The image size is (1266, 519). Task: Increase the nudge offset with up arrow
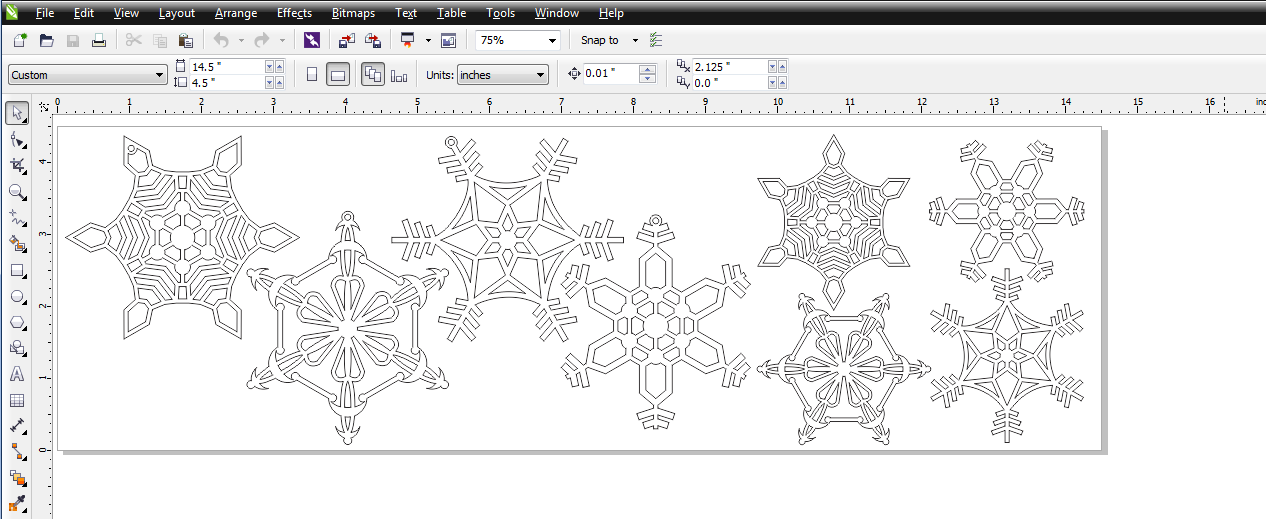[x=648, y=69]
